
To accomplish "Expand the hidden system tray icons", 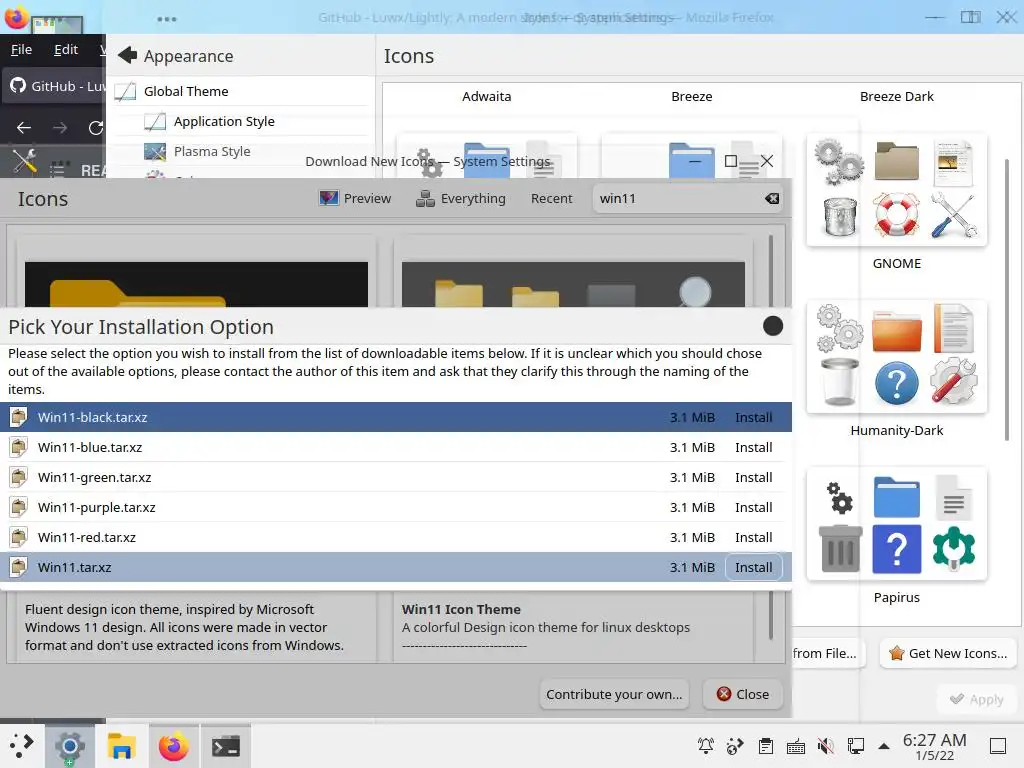I will 884,746.
